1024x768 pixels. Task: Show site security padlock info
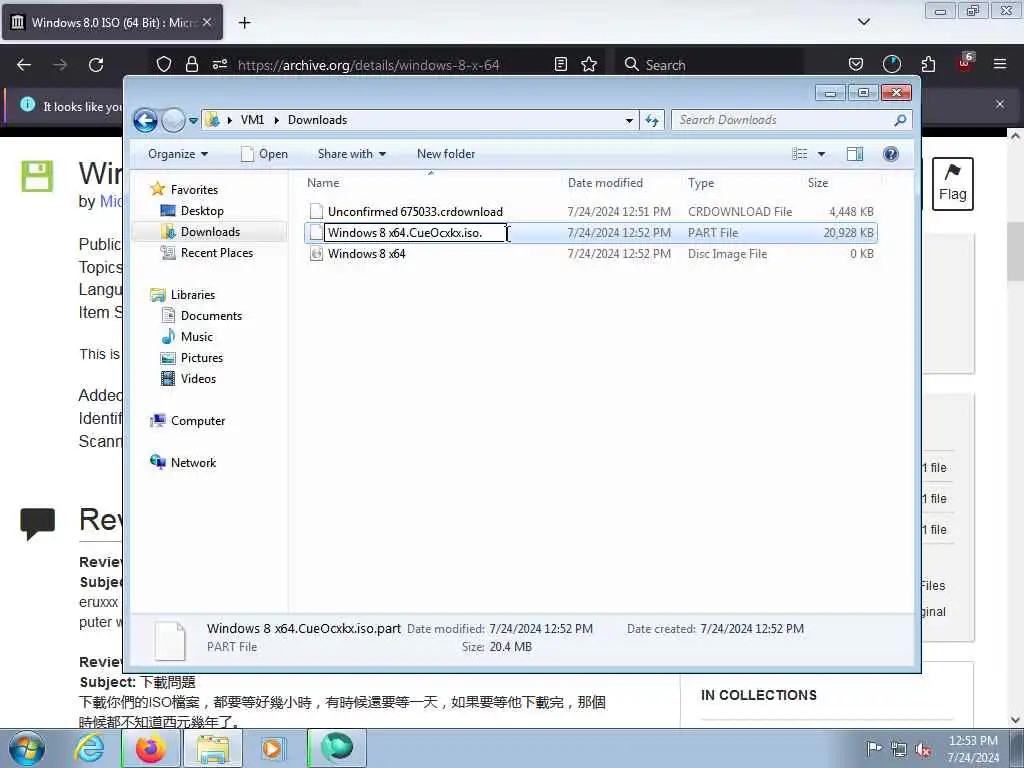click(x=191, y=64)
